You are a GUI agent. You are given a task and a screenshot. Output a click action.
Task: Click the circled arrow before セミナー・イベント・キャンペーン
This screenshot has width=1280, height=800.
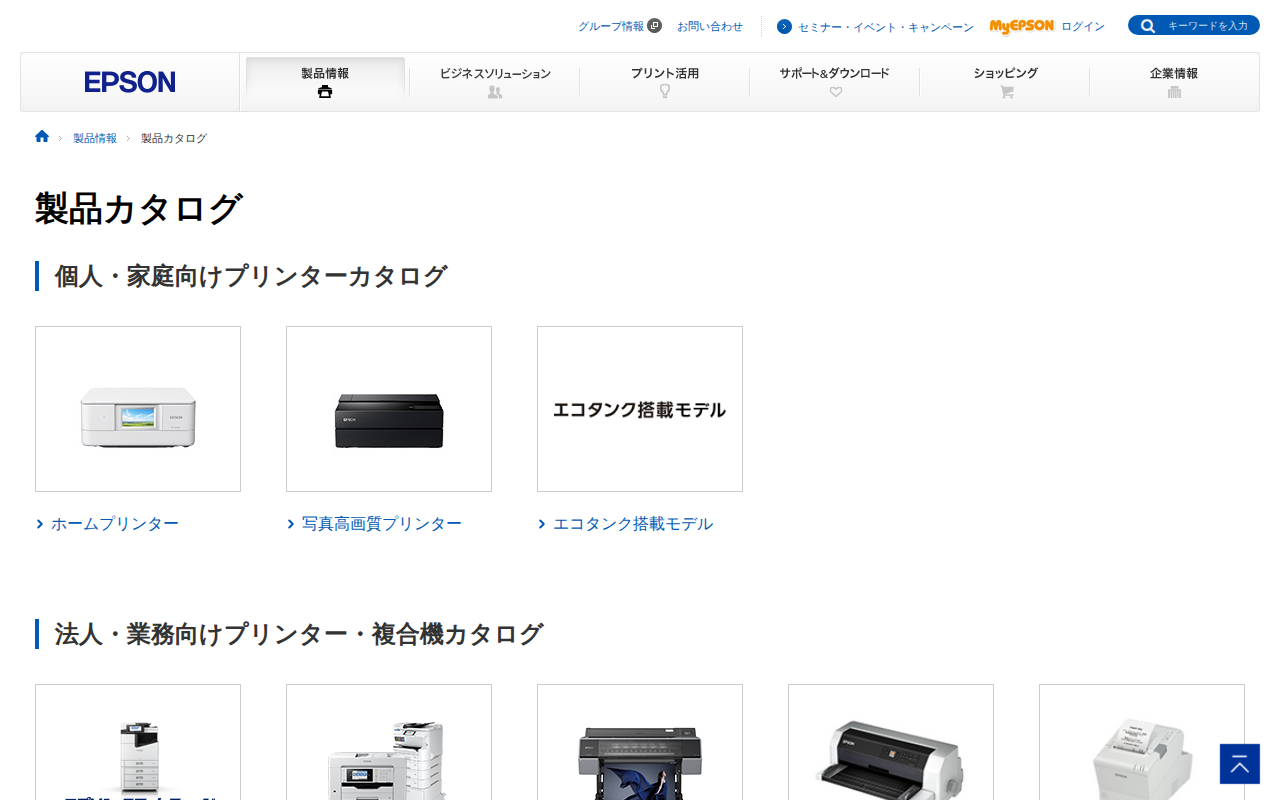784,27
